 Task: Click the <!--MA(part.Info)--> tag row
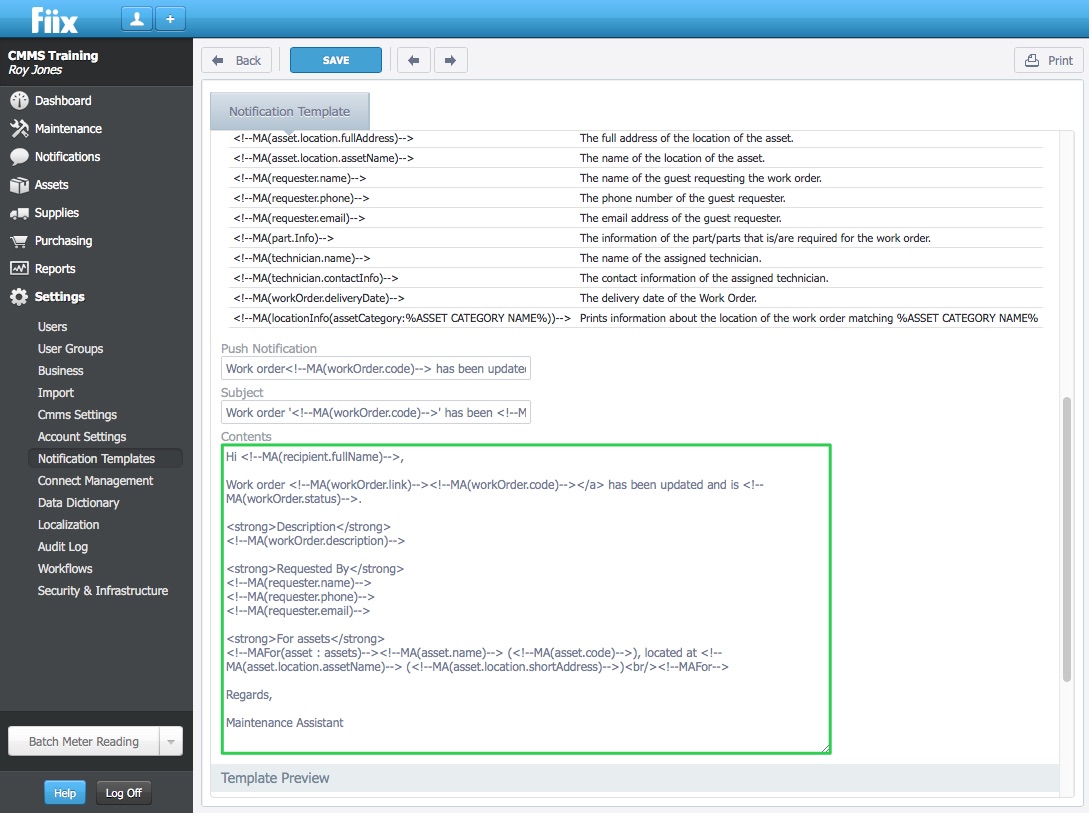pyautogui.click(x=637, y=238)
